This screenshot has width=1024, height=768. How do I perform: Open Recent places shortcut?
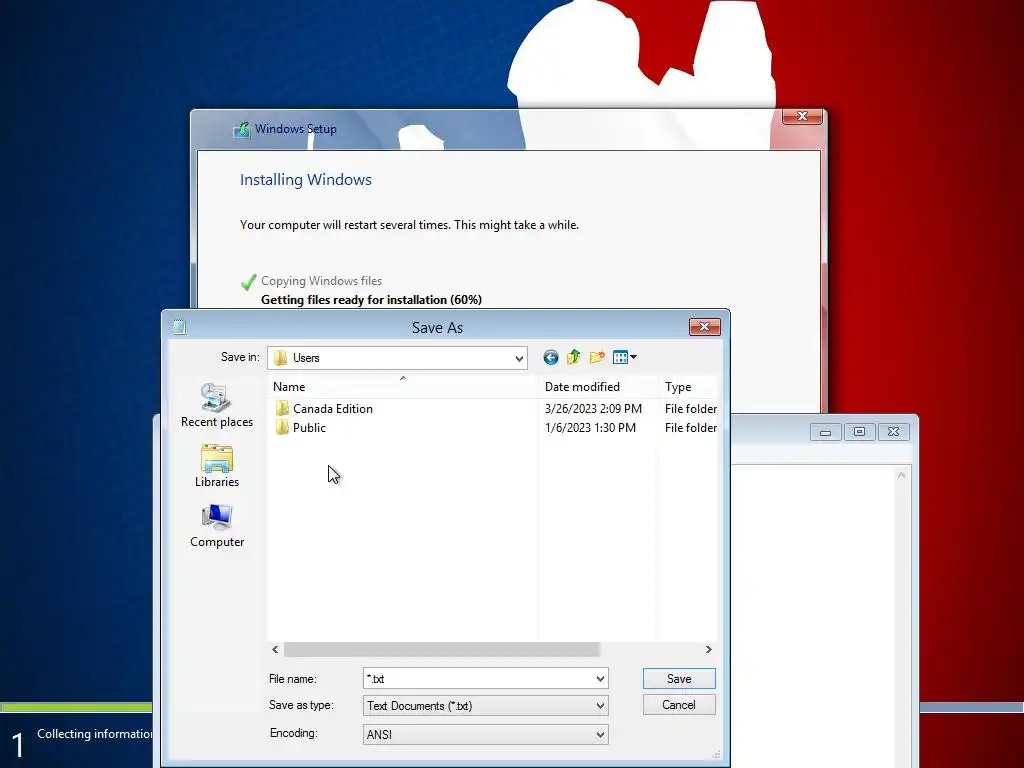tap(217, 406)
